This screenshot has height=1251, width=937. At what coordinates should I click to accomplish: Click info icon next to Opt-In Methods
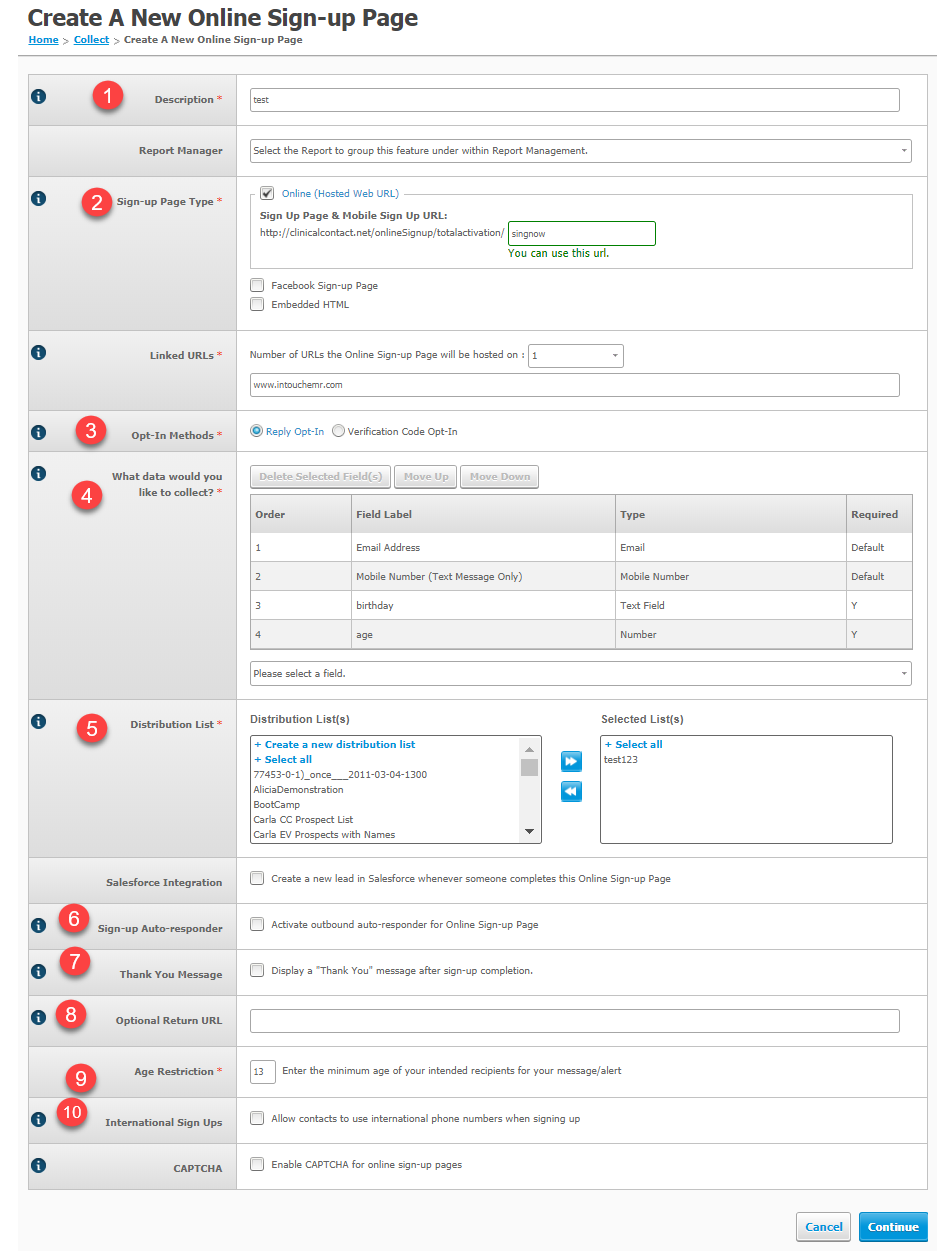tap(39, 433)
